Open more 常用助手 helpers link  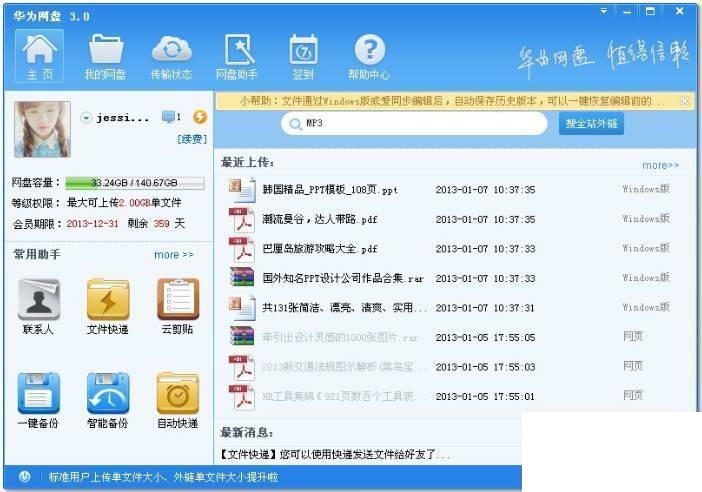point(174,255)
